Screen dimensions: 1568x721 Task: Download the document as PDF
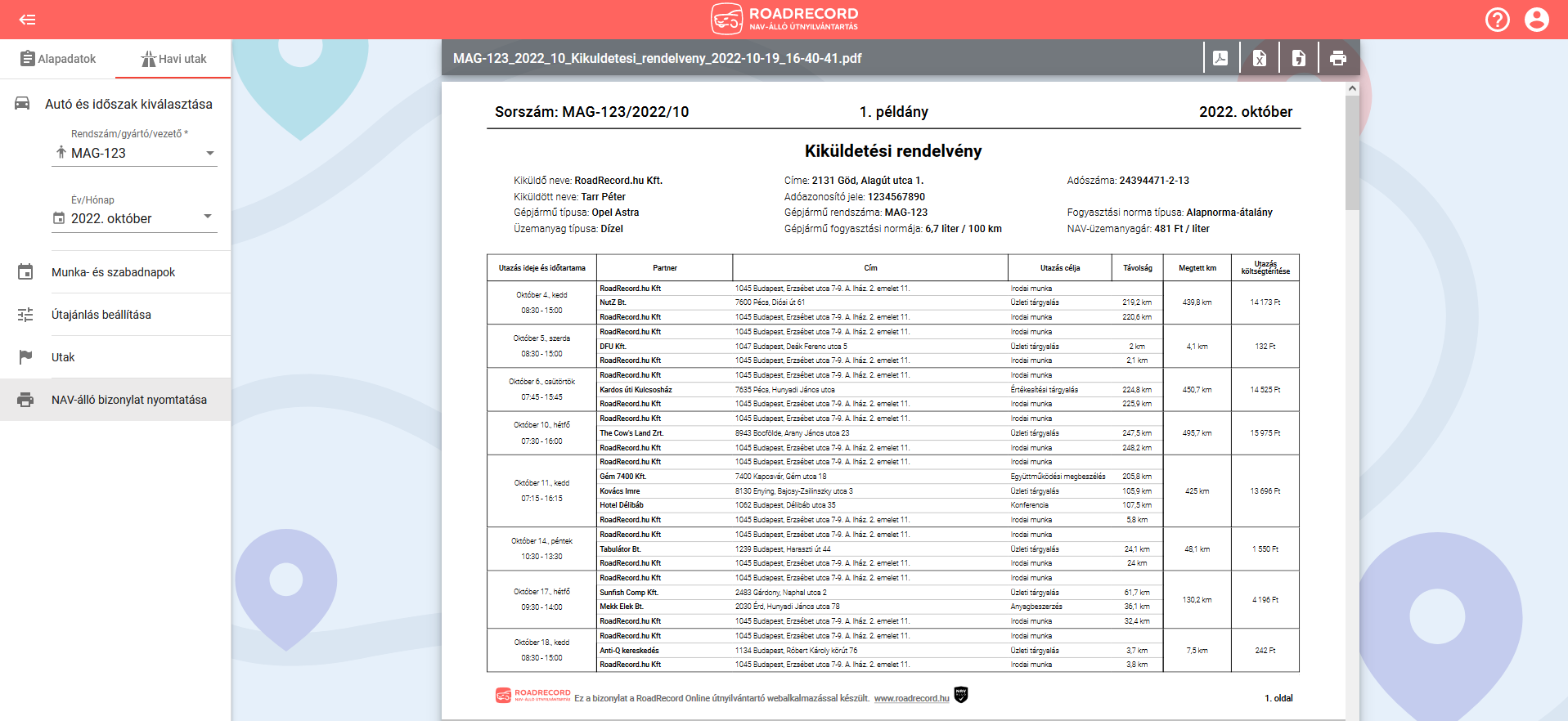coord(1220,58)
